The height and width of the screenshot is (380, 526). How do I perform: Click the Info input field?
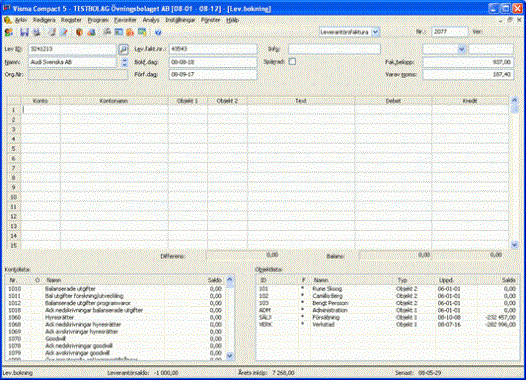334,49
